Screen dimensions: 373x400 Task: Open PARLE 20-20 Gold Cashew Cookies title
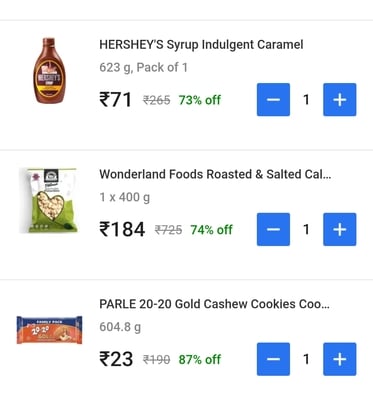(214, 304)
